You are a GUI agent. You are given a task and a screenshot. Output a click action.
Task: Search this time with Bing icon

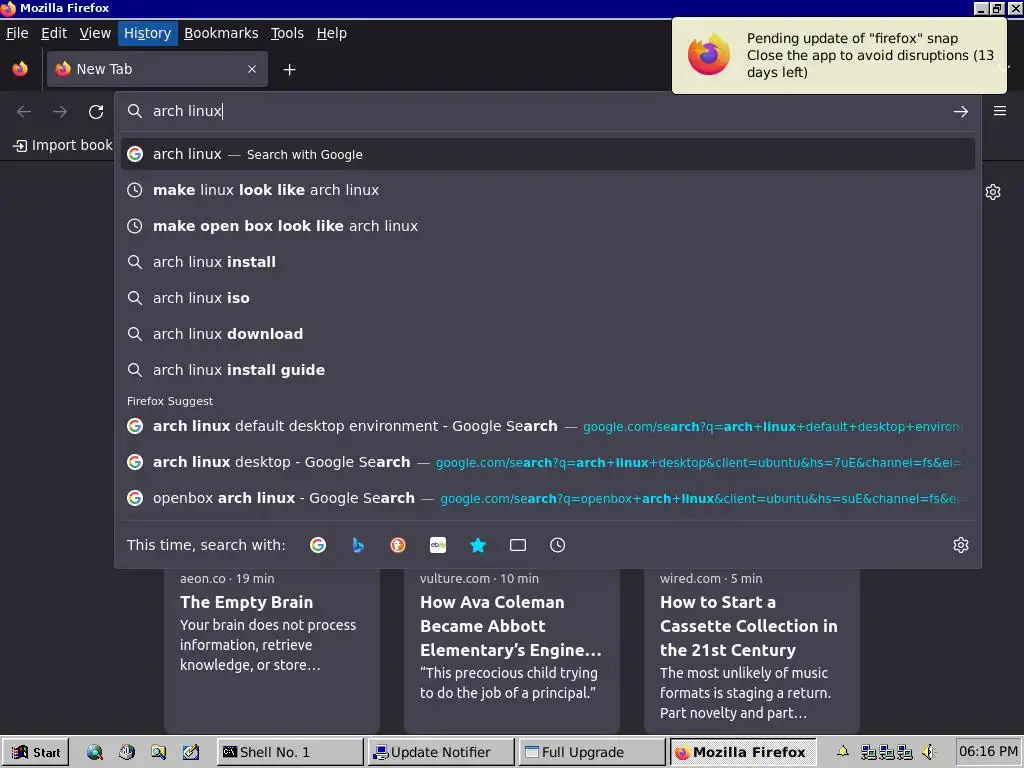coord(358,545)
